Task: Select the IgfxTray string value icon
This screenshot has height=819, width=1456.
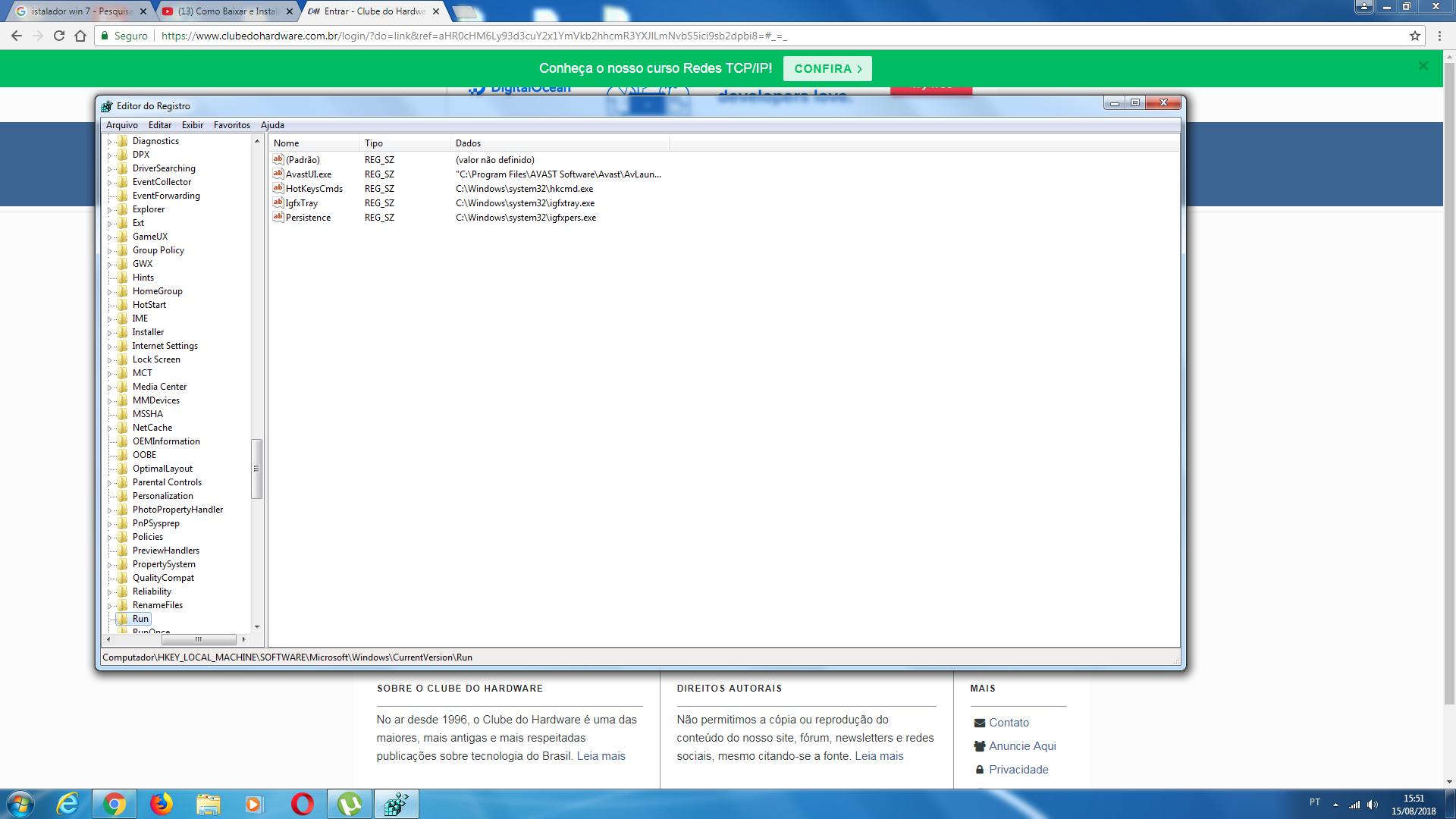Action: pos(278,202)
